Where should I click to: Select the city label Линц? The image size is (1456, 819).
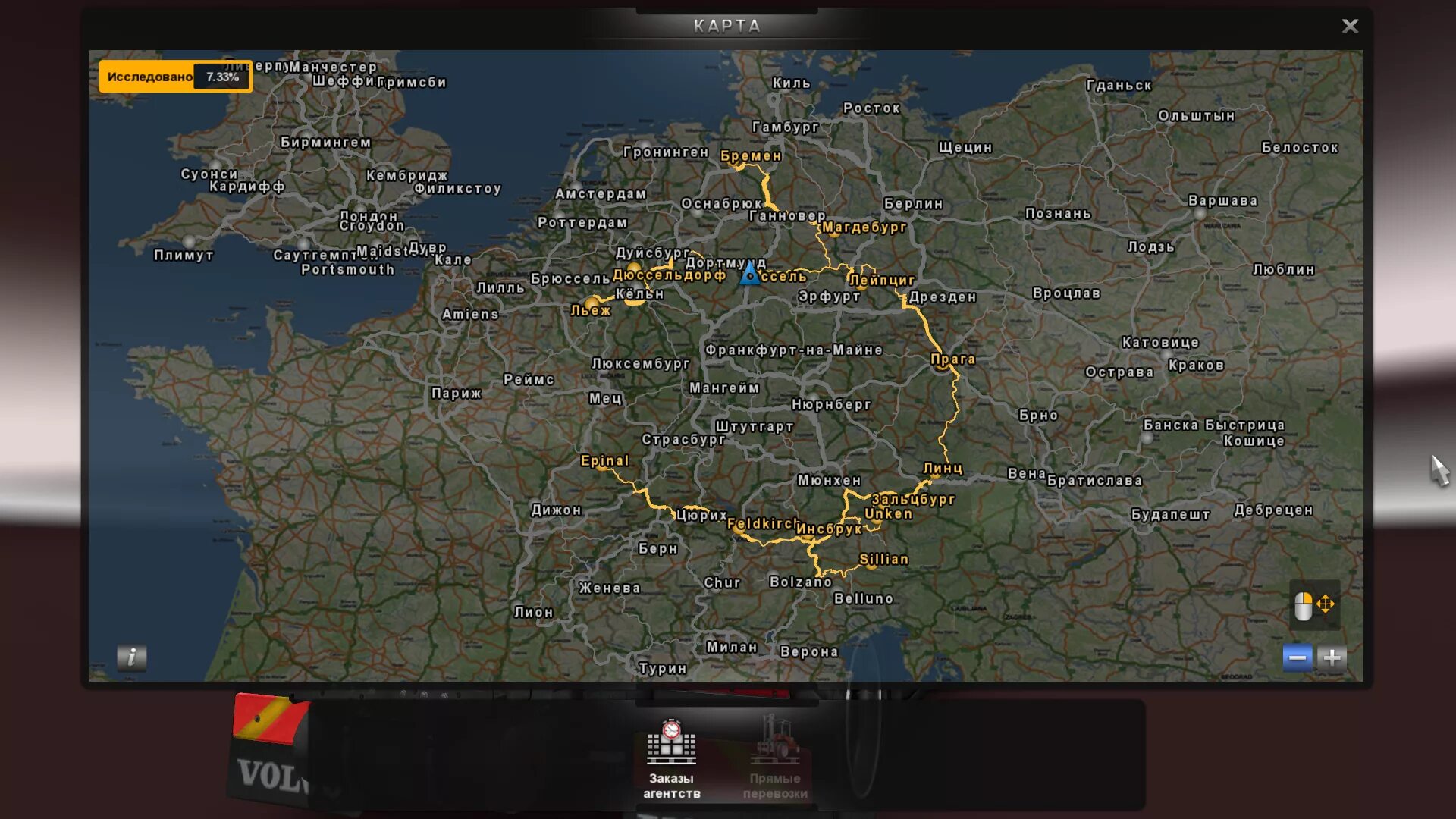click(x=943, y=469)
